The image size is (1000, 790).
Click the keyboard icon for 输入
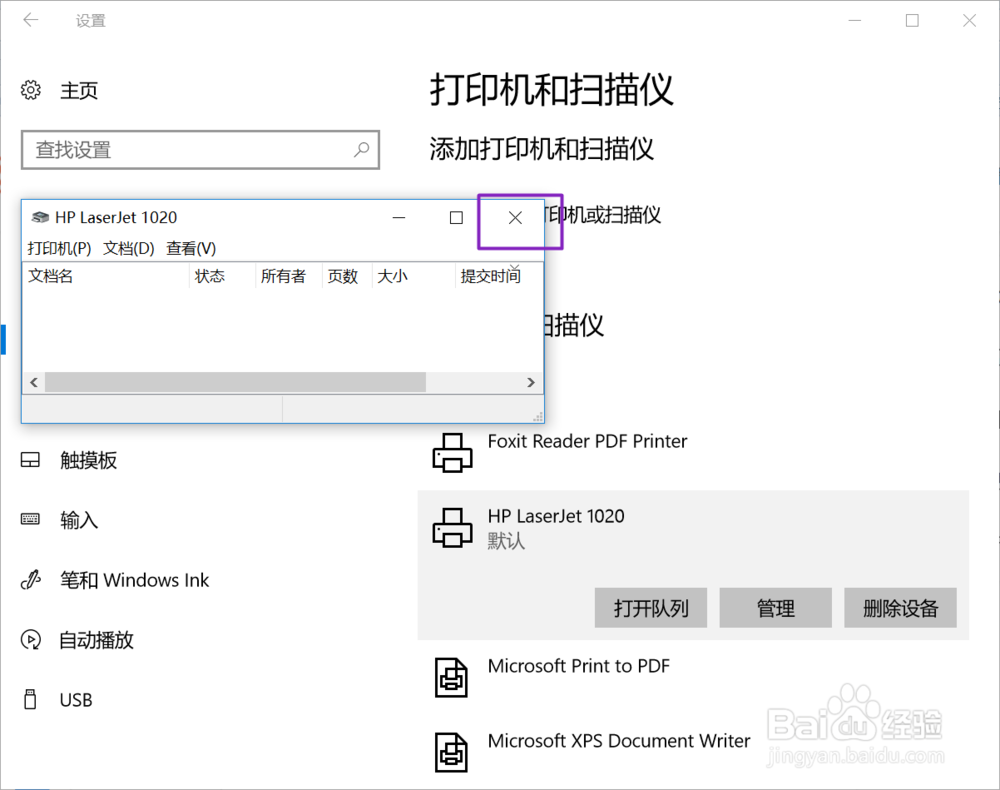tap(31, 520)
